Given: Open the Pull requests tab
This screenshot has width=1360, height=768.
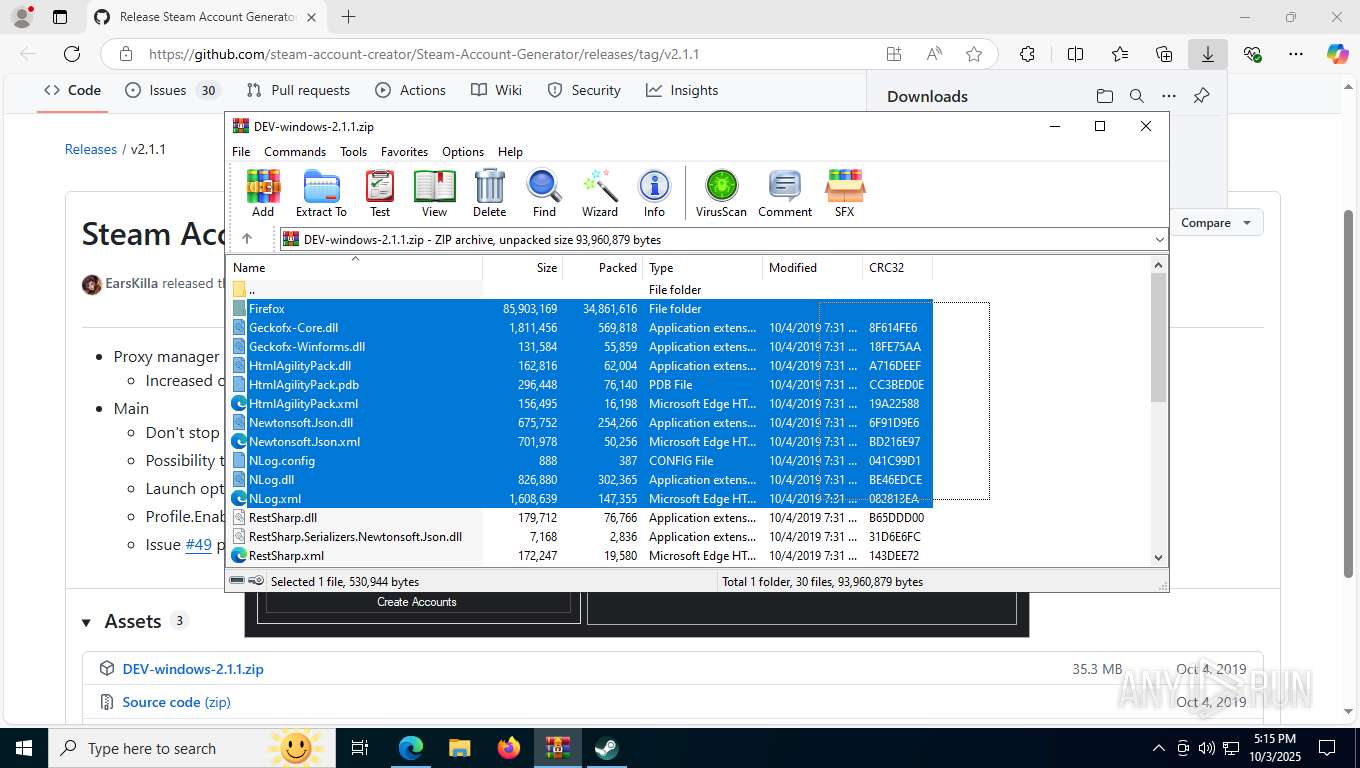Looking at the screenshot, I should click(x=298, y=90).
